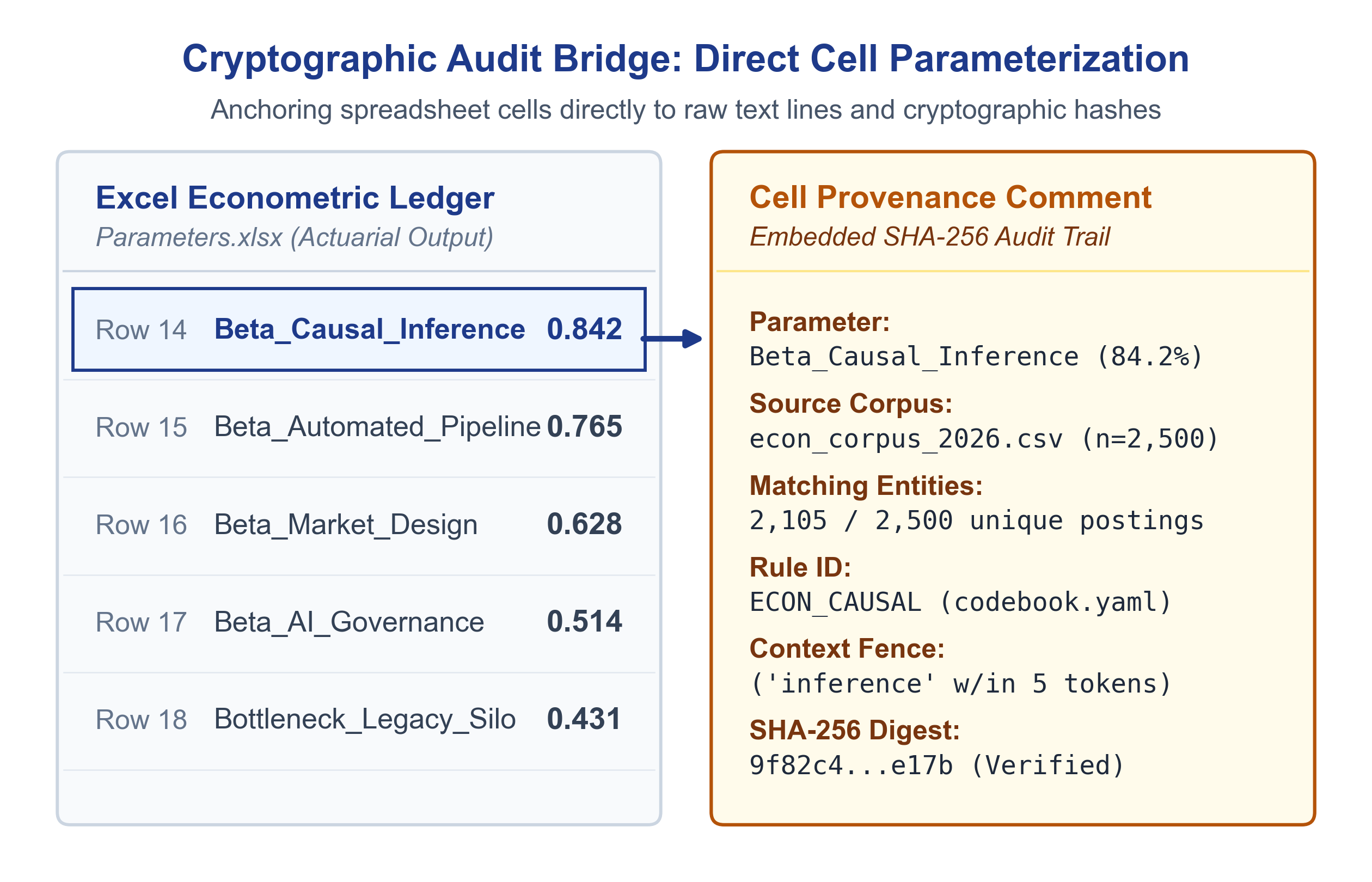This screenshot has height=882, width=1372.
Task: Click the 0.628 value in Row 16
Action: point(584,524)
